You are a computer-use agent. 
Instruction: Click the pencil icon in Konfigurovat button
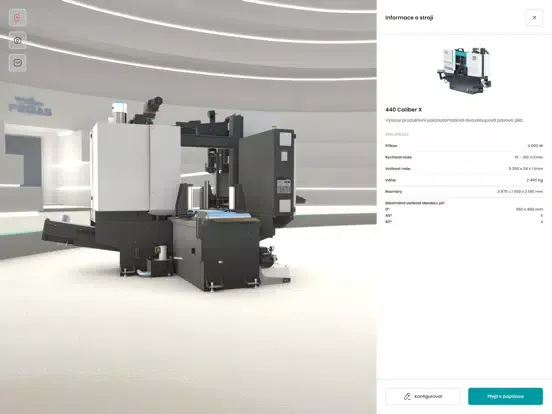click(407, 396)
